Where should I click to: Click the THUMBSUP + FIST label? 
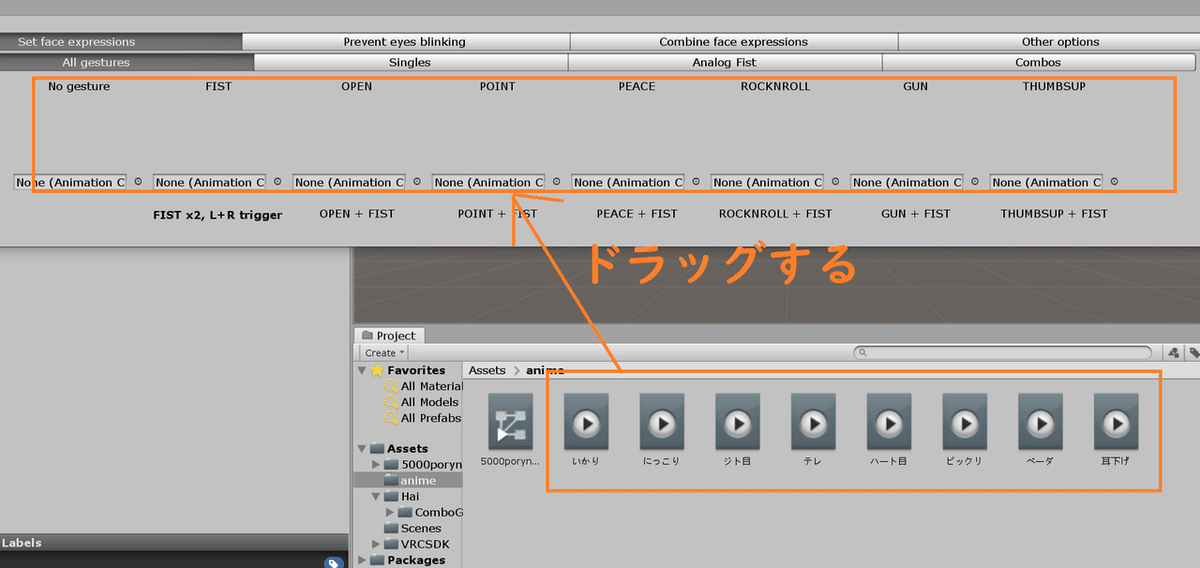1054,214
